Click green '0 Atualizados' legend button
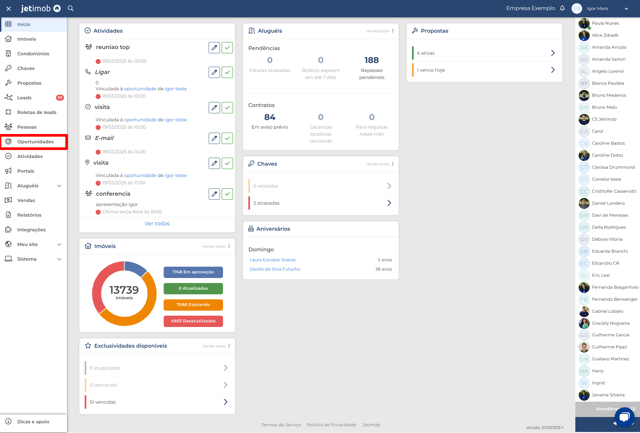 click(x=193, y=289)
